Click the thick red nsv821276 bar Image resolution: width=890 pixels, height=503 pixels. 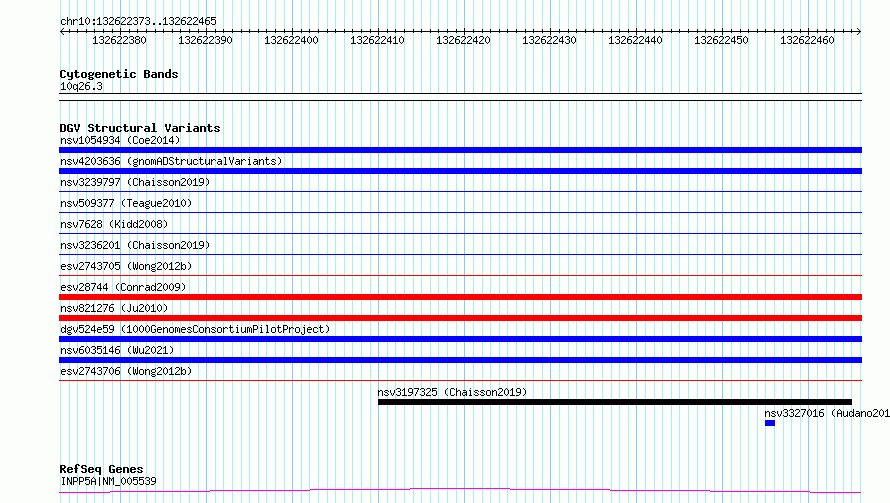pos(460,318)
